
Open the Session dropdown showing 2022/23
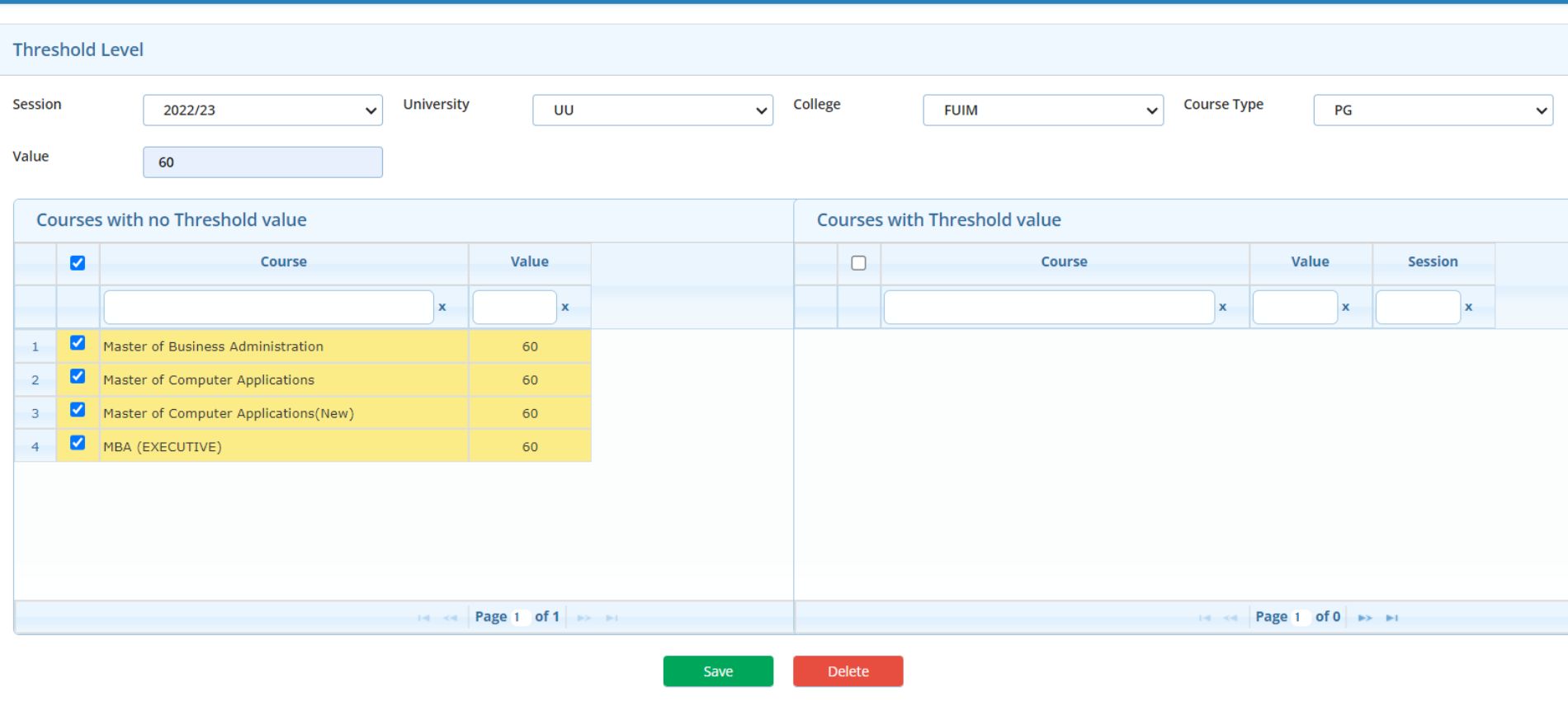262,111
